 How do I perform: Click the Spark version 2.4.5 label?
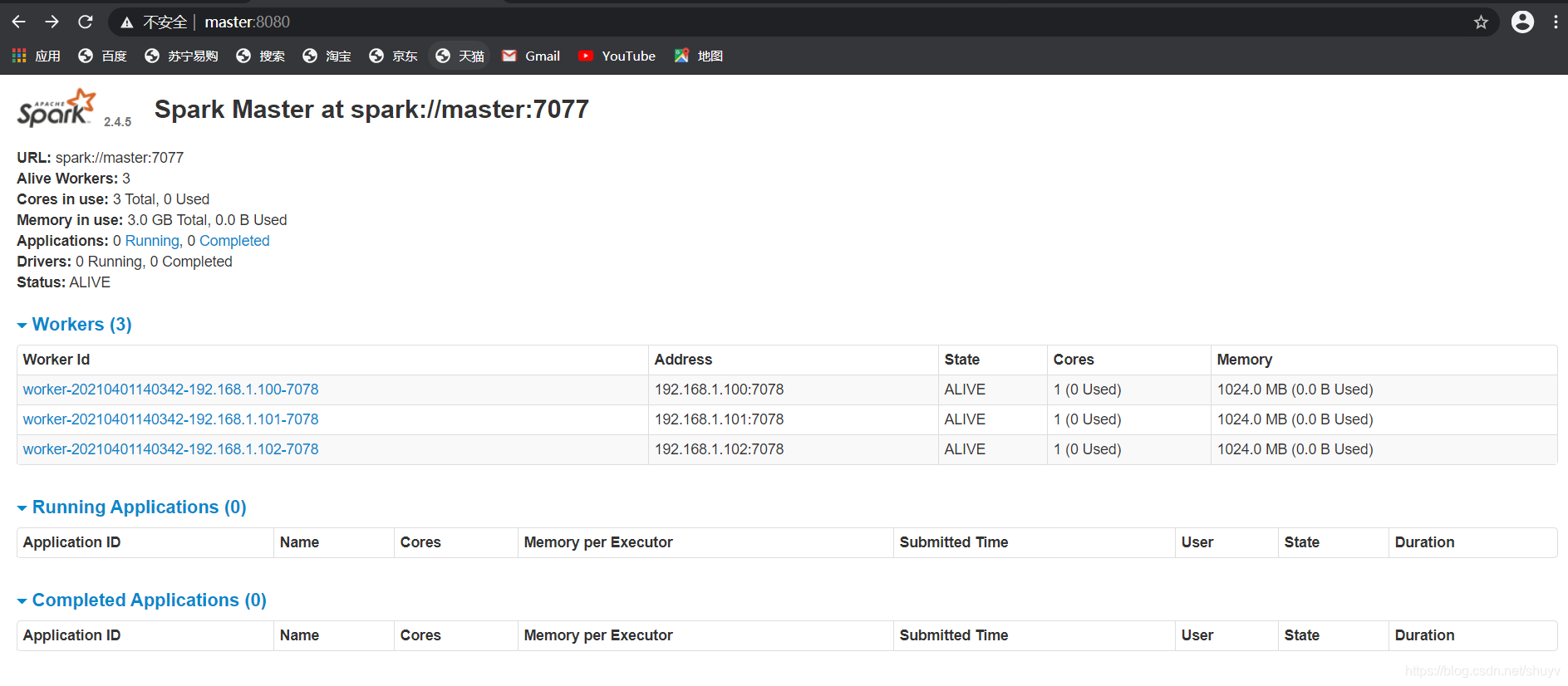click(117, 122)
